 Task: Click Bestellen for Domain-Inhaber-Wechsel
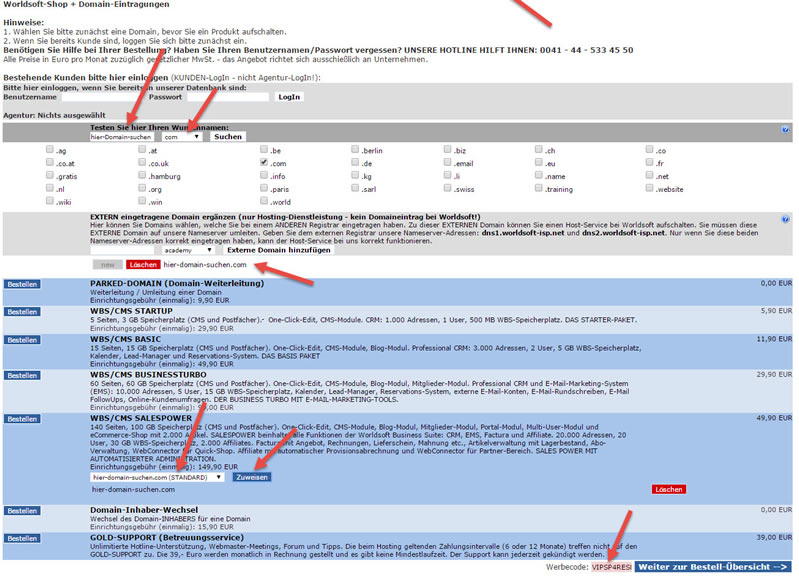click(x=22, y=511)
